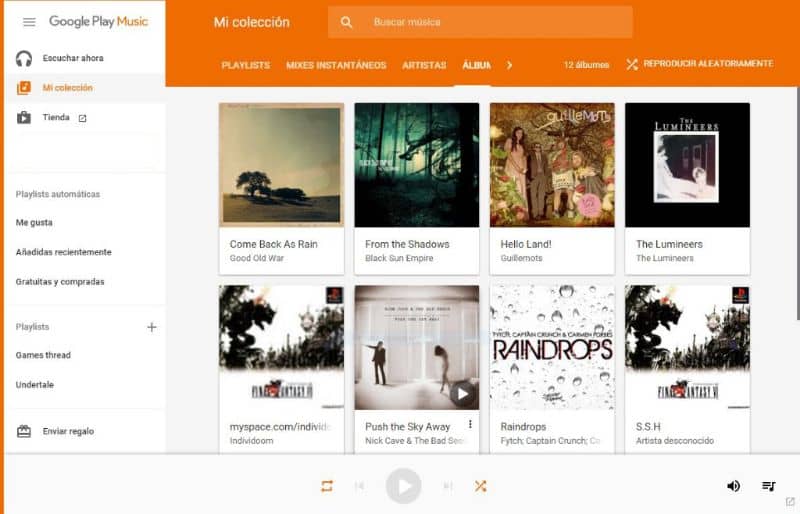800x514 pixels.
Task: Start playback with main play button
Action: pyautogui.click(x=404, y=486)
